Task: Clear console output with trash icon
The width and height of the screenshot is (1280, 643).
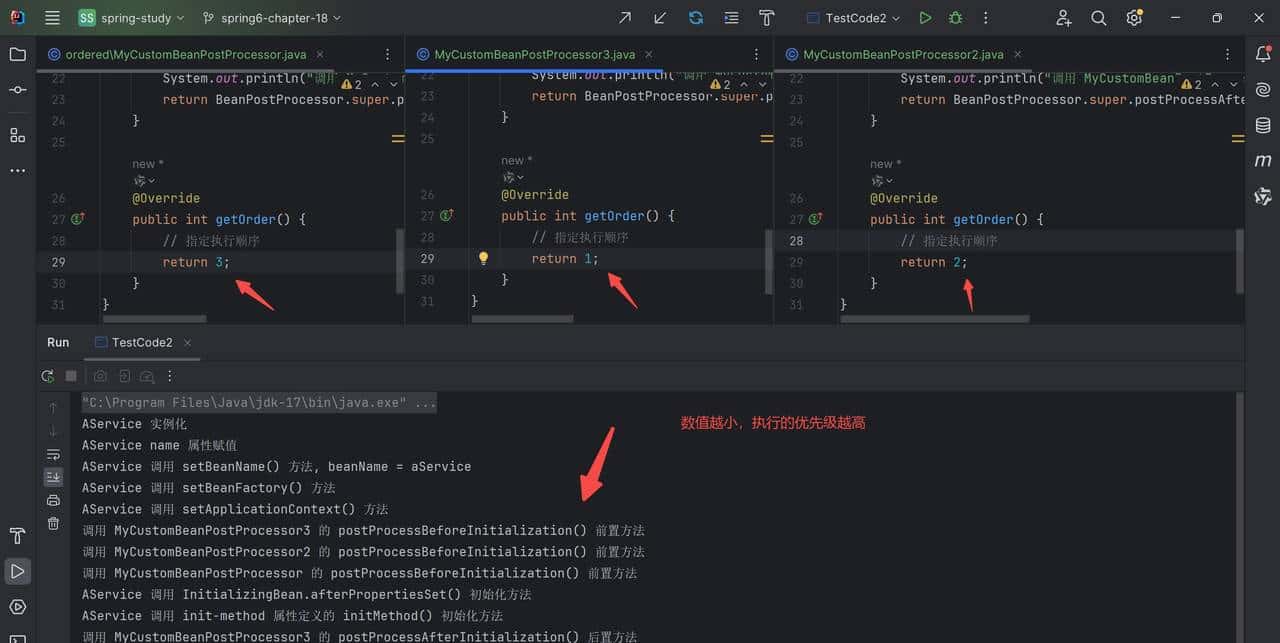Action: pos(54,523)
